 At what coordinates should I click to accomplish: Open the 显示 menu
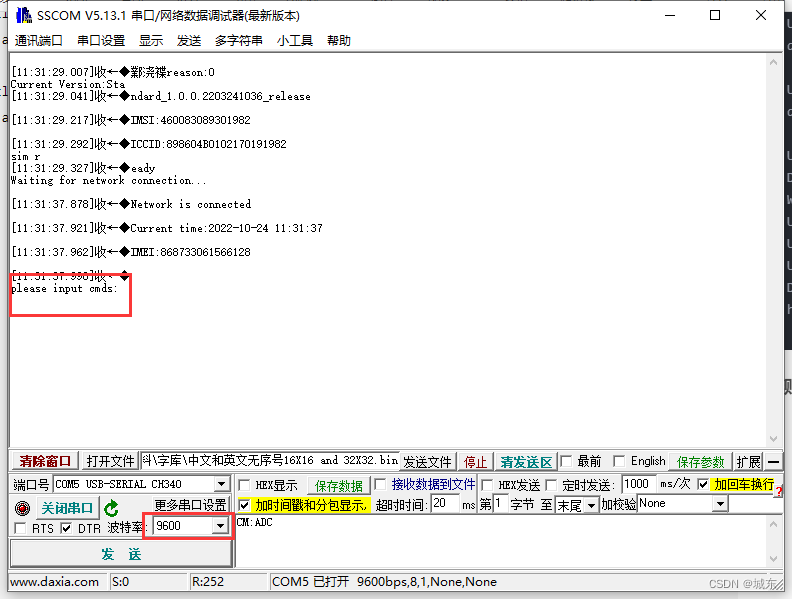tap(151, 40)
